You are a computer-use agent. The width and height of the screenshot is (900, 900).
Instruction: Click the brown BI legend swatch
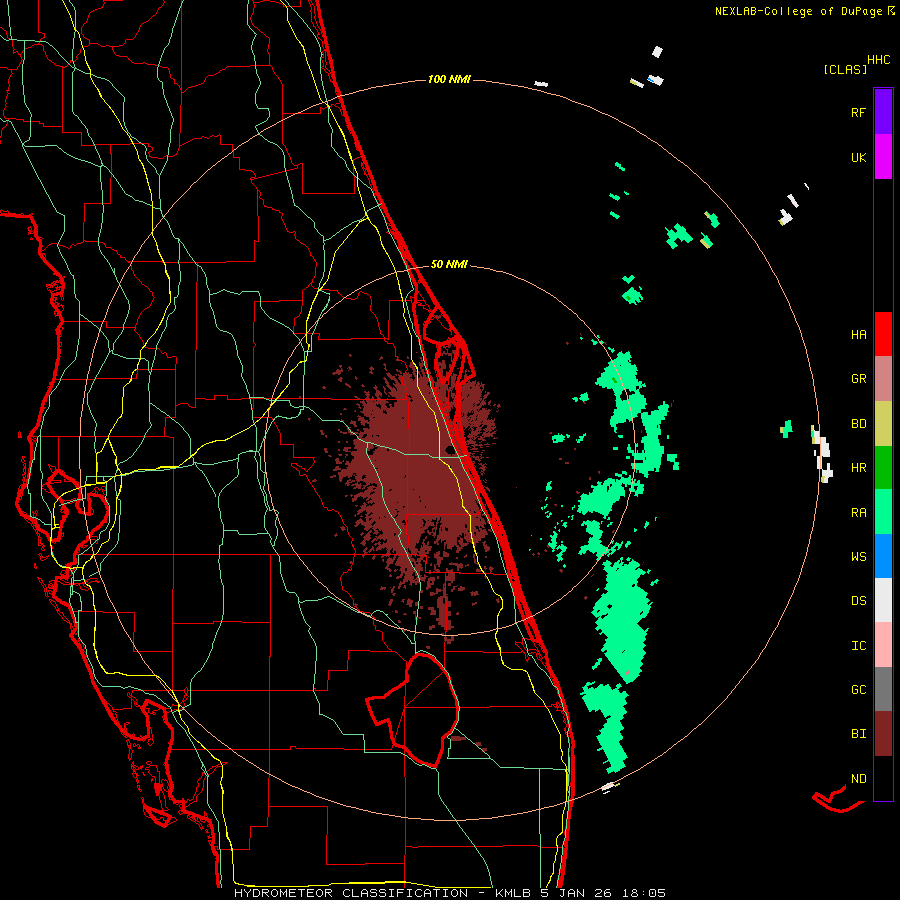click(883, 734)
